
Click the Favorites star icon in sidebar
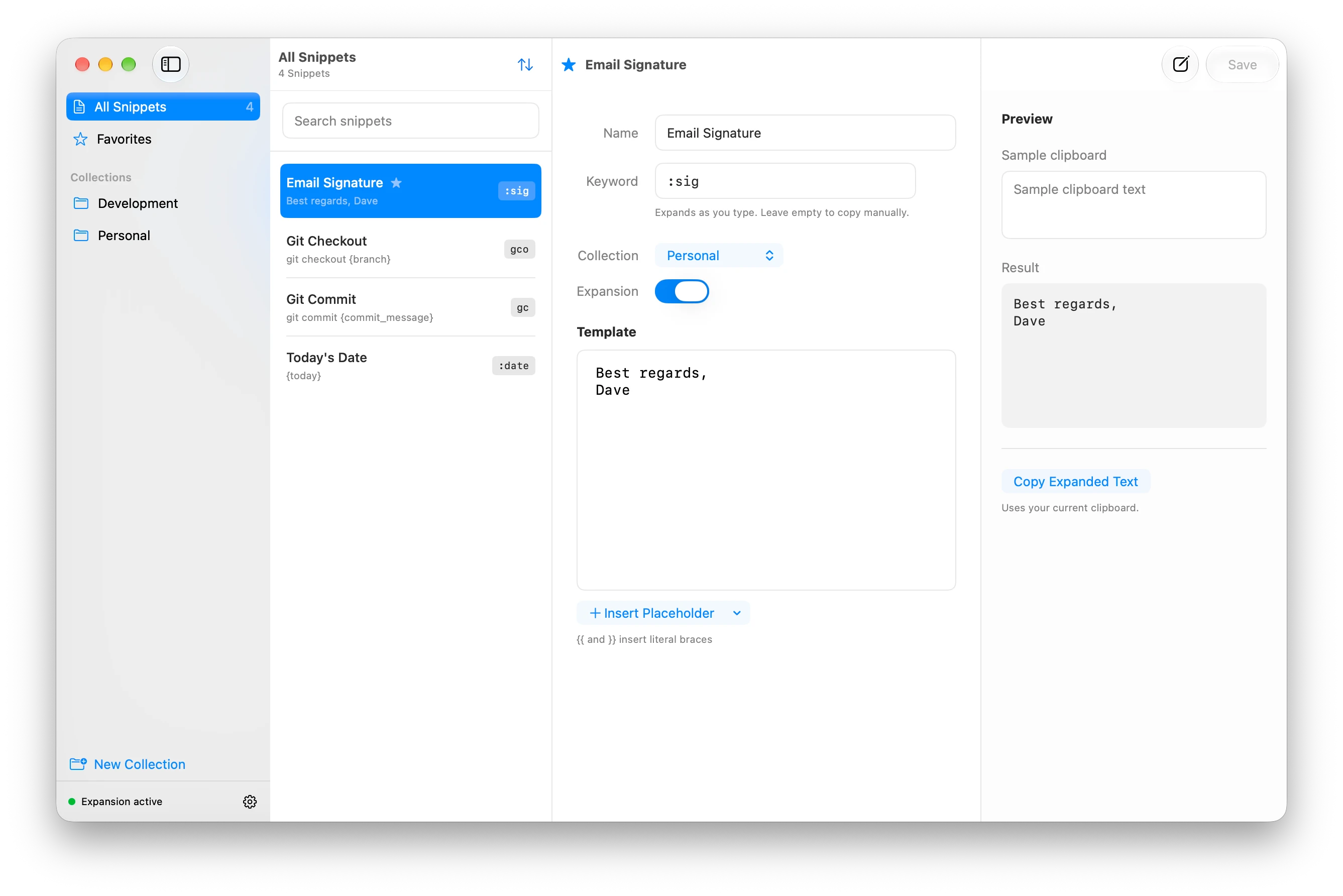(x=80, y=139)
